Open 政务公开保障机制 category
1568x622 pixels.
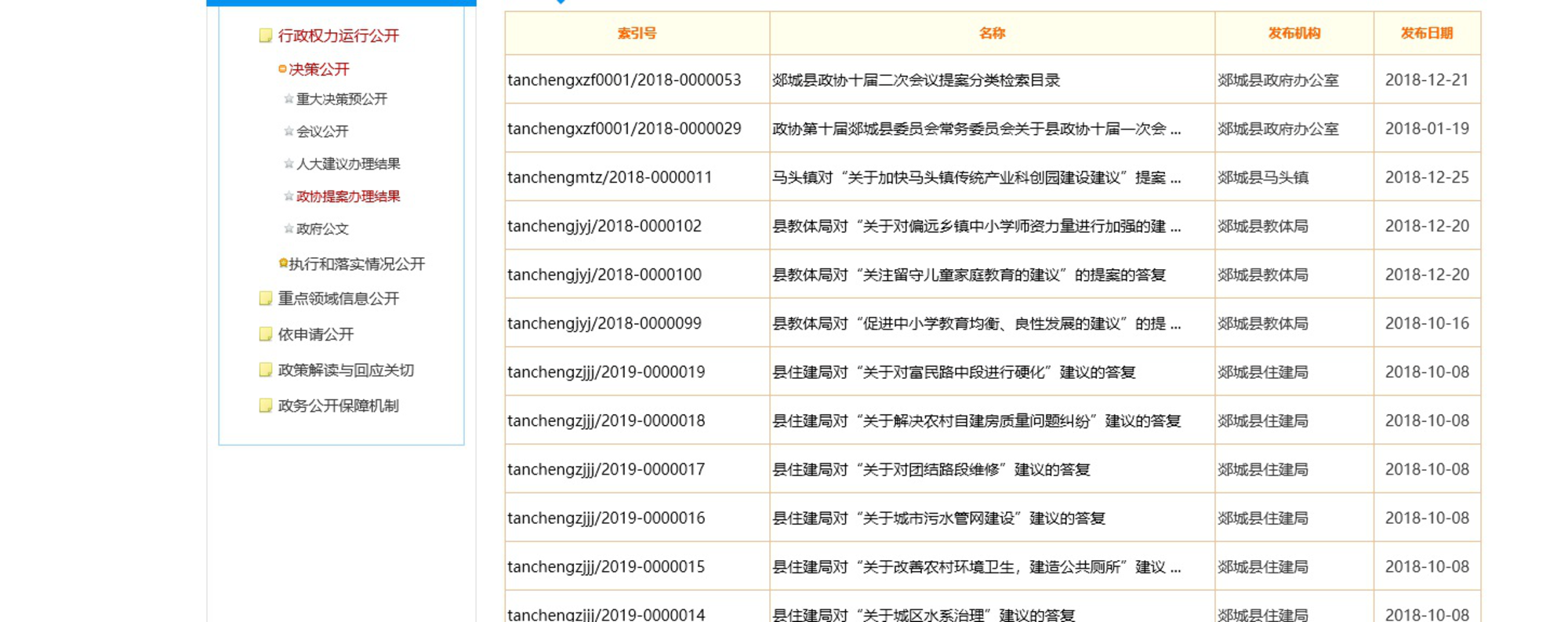pyautogui.click(x=338, y=406)
